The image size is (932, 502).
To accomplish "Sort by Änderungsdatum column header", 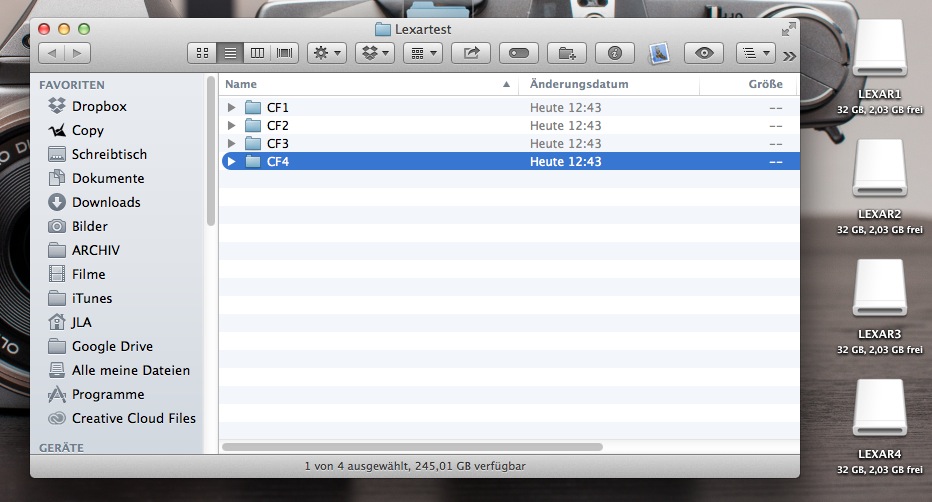I will (x=579, y=84).
